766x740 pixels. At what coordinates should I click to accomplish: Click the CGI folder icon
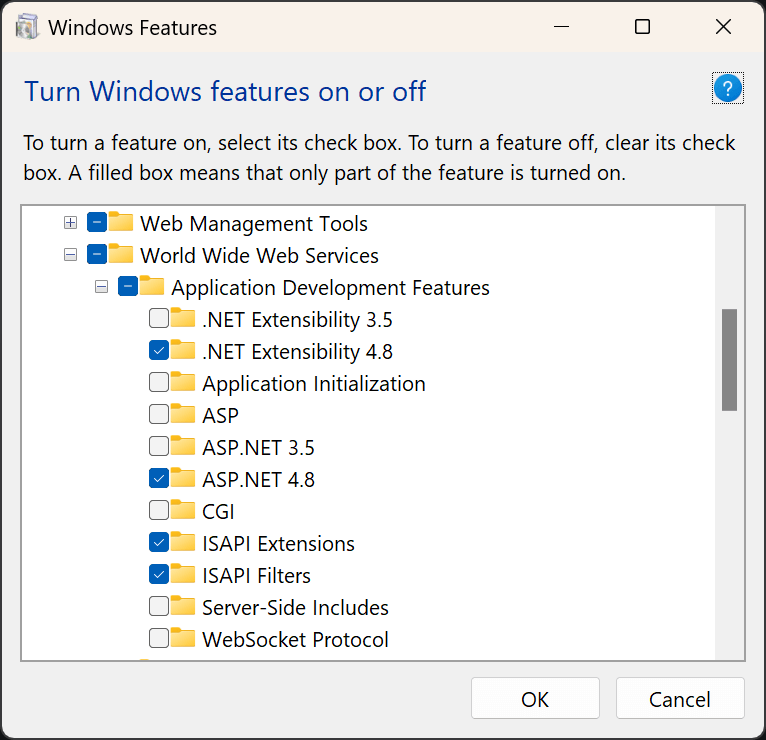point(183,509)
